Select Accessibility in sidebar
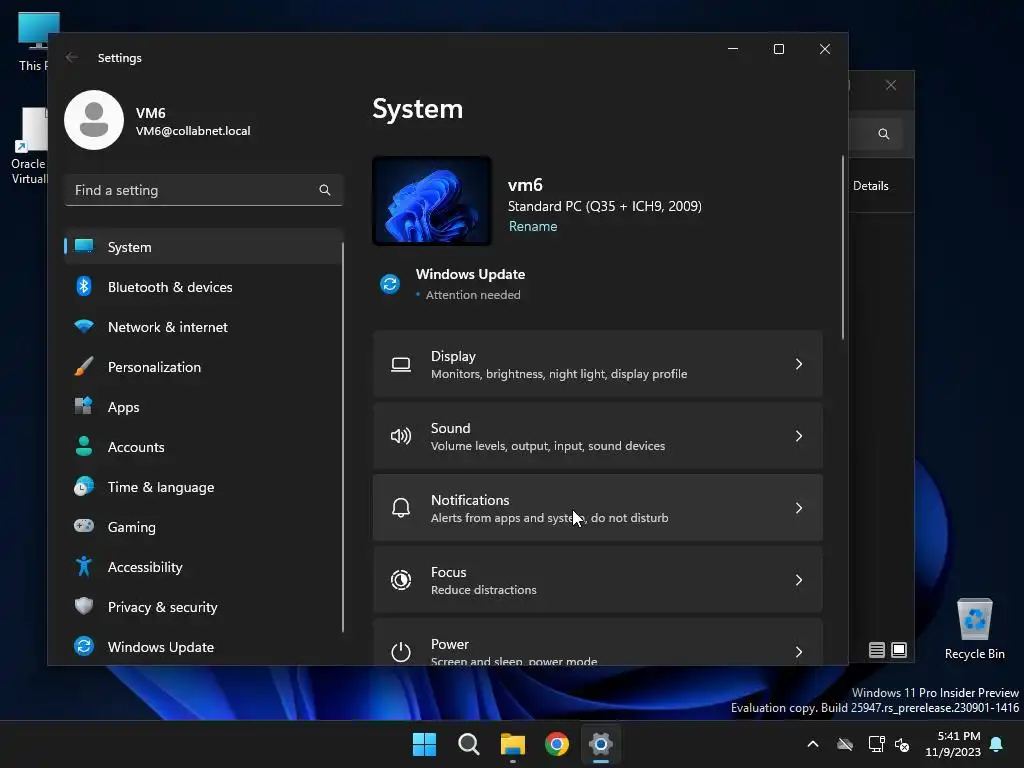Image resolution: width=1024 pixels, height=768 pixels. click(203, 567)
